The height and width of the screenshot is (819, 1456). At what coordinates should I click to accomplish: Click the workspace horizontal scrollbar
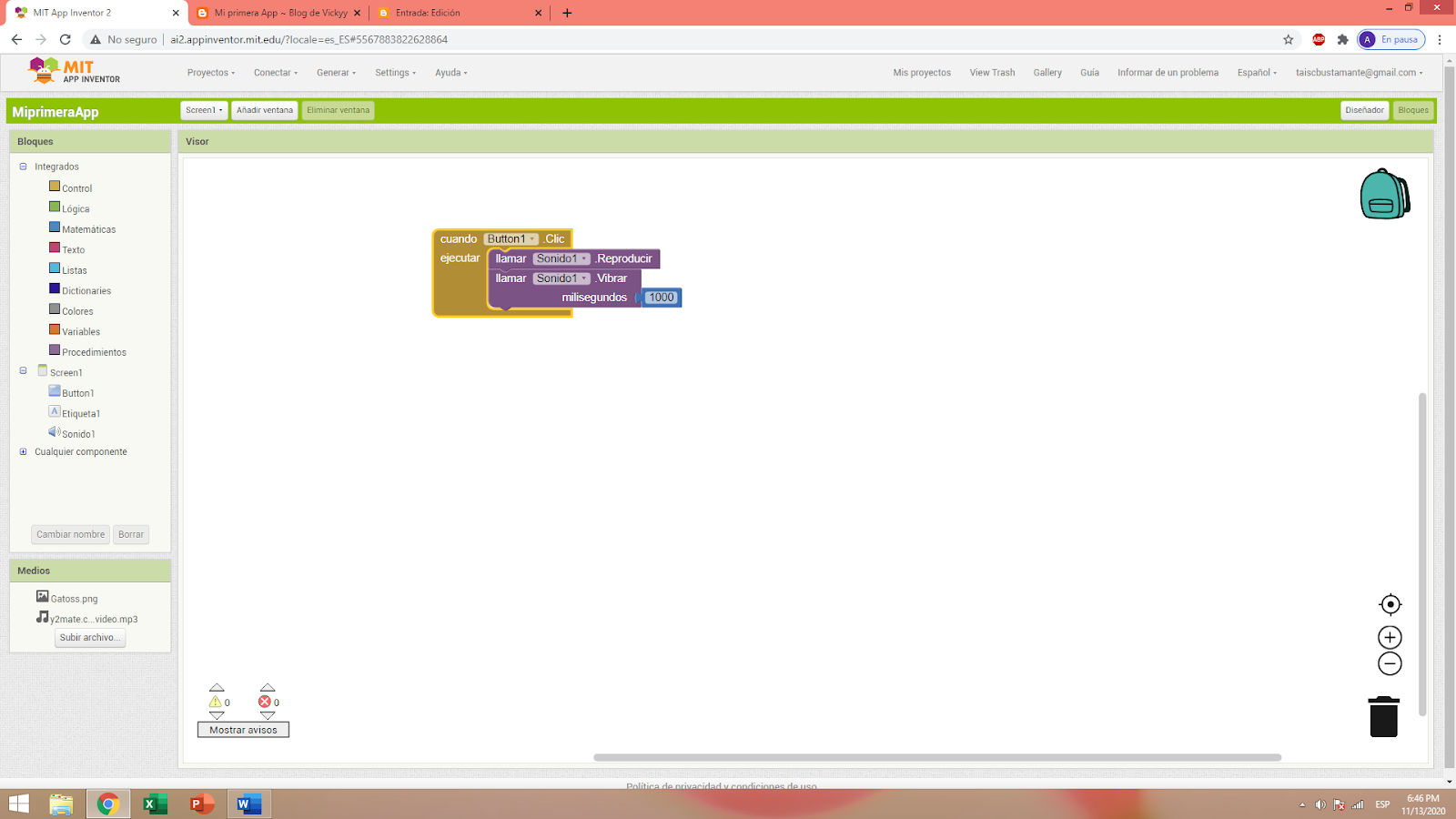click(937, 757)
